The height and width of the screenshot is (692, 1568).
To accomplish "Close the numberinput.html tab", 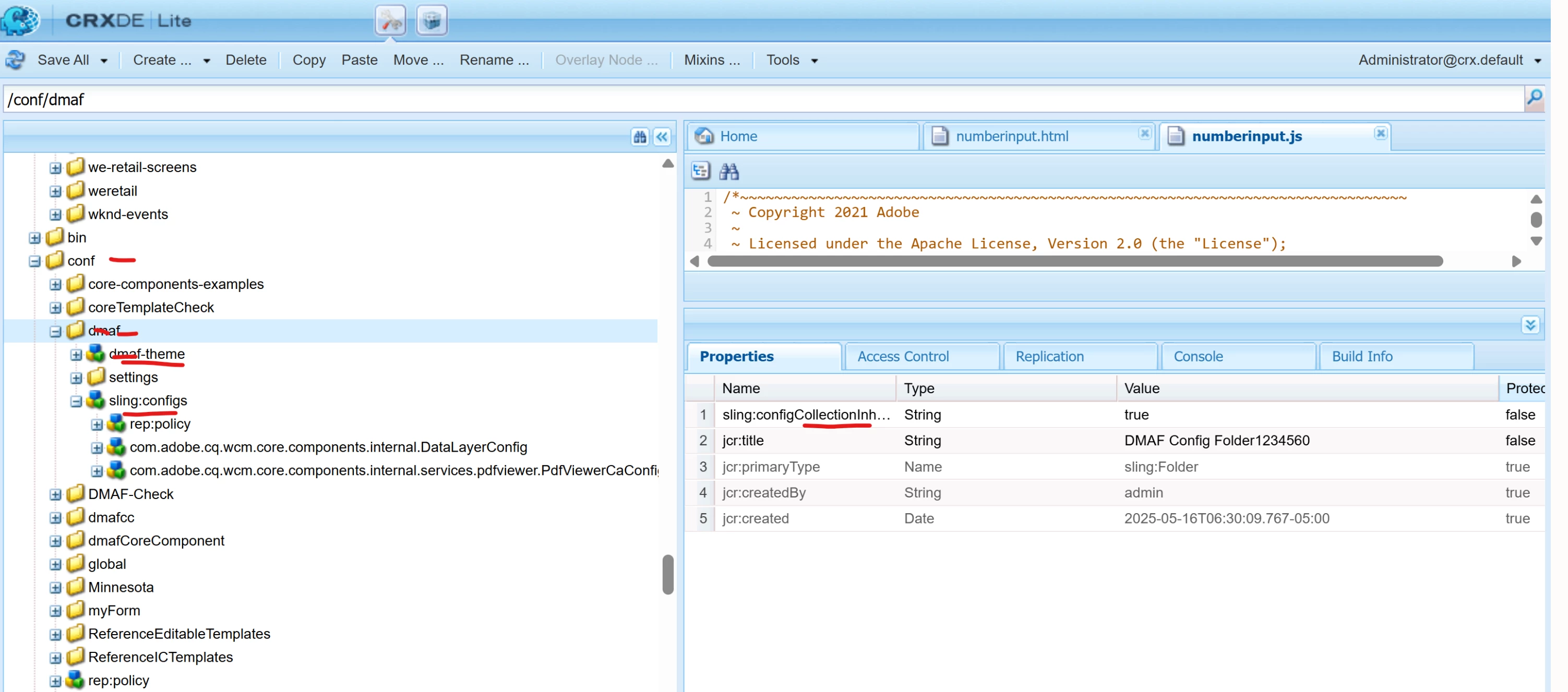I will pos(1144,133).
